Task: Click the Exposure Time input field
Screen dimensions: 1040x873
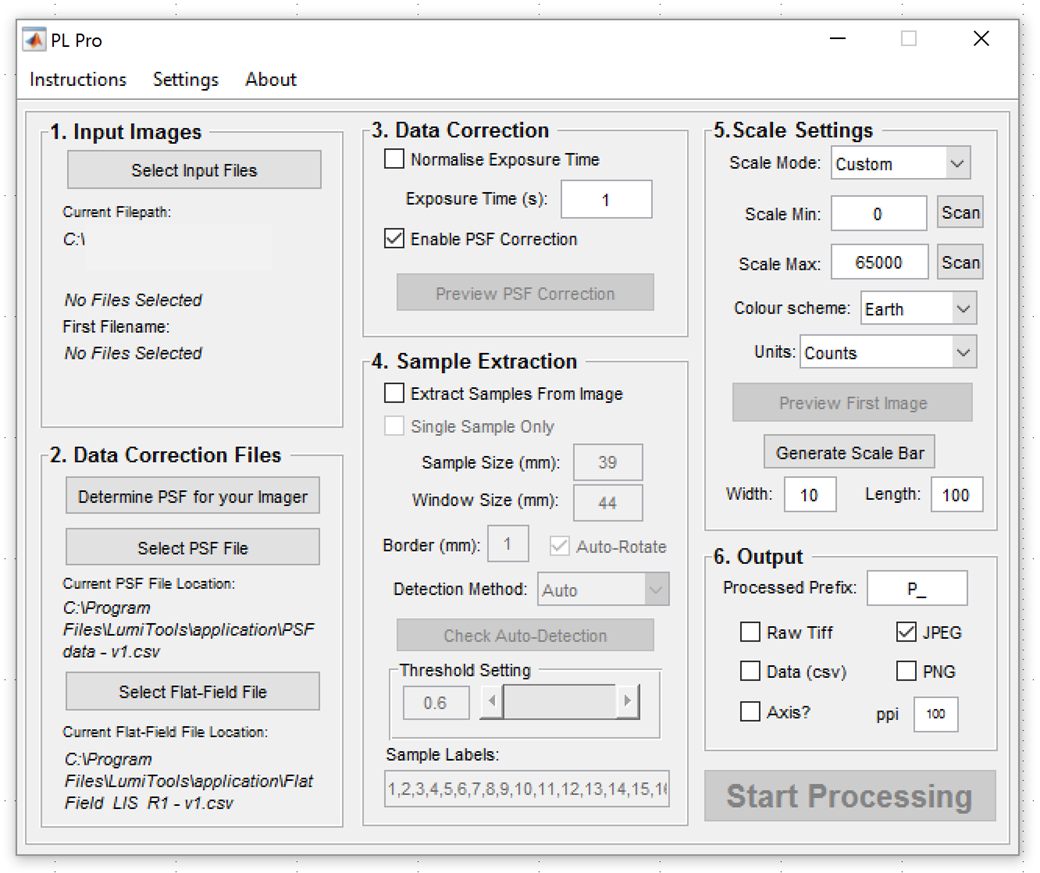Action: (x=606, y=199)
